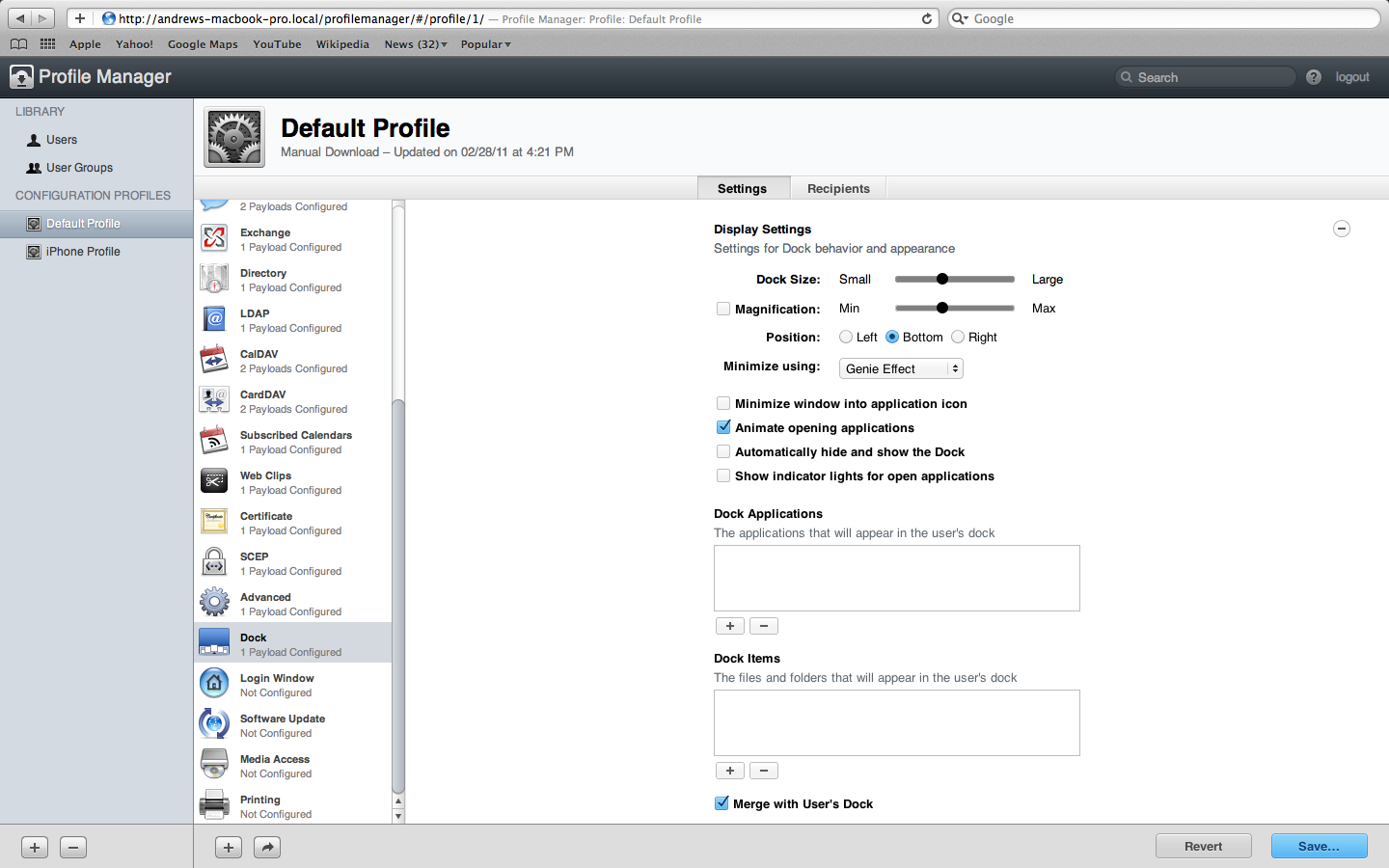Click the Exchange payload icon
The height and width of the screenshot is (868, 1389).
(214, 237)
